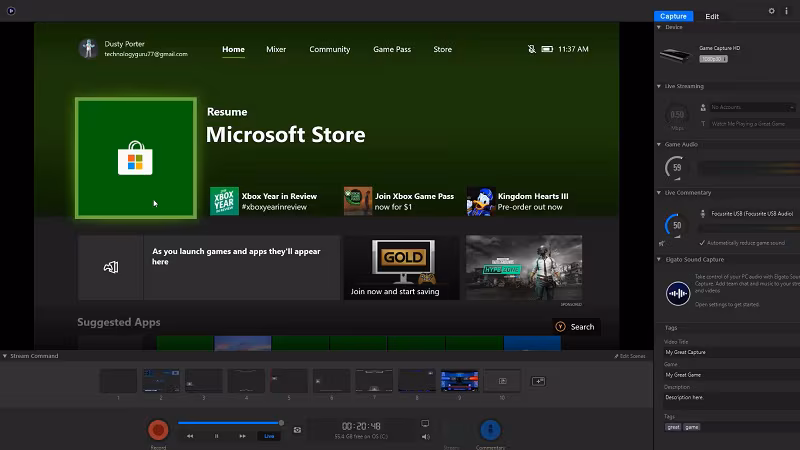Collapse the Game Audio section
The image size is (800, 450).
(659, 144)
